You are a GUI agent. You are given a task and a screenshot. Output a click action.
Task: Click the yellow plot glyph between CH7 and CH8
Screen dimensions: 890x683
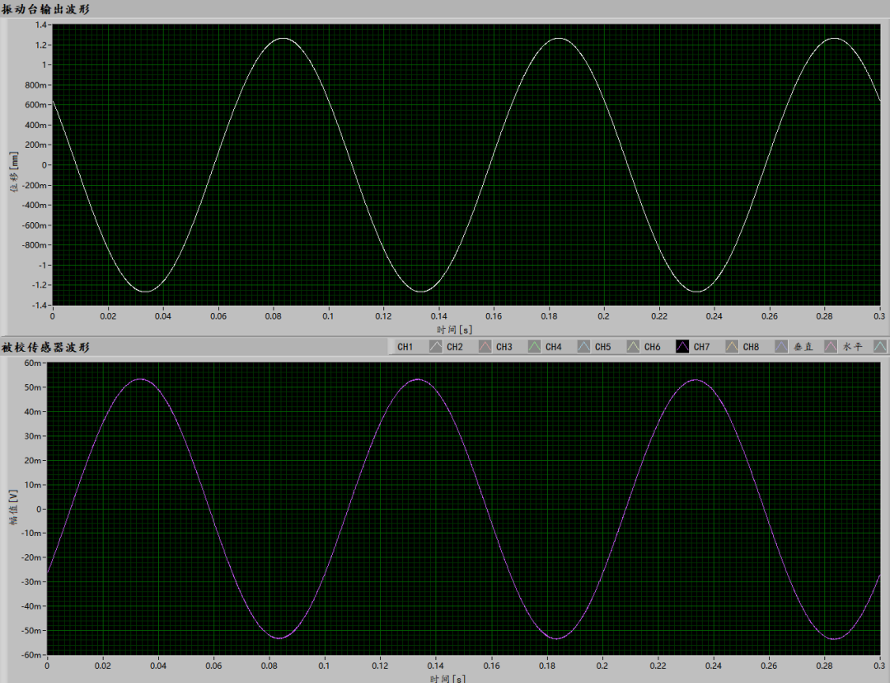(732, 346)
